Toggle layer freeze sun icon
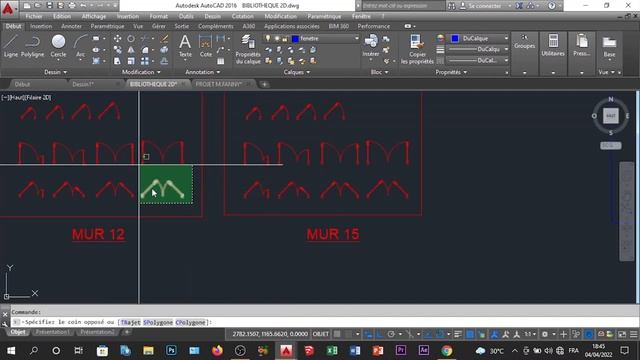Viewport: 640px width, 360px height. 276,38
